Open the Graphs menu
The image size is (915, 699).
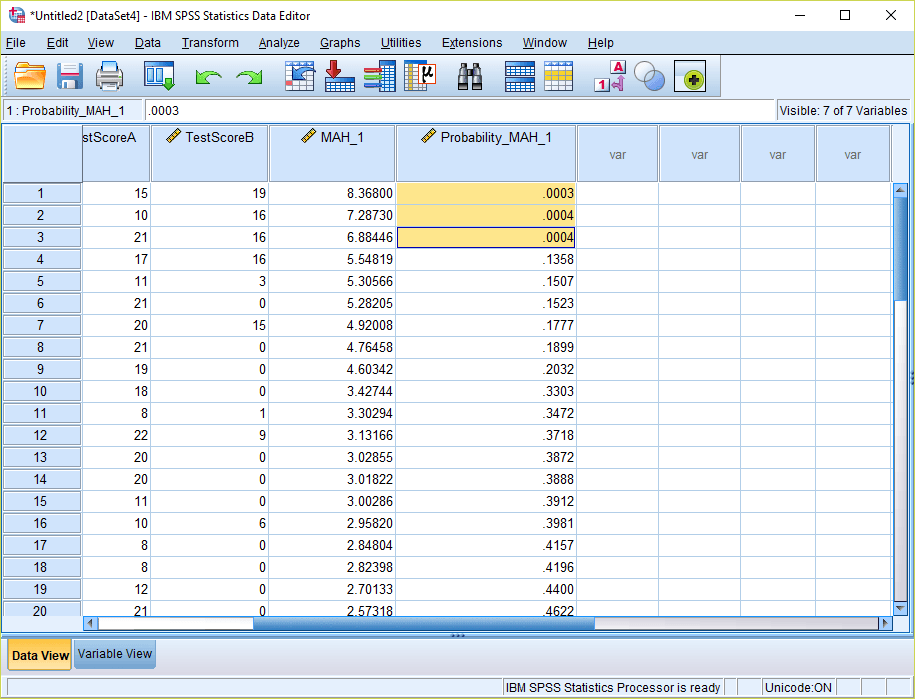tap(339, 43)
